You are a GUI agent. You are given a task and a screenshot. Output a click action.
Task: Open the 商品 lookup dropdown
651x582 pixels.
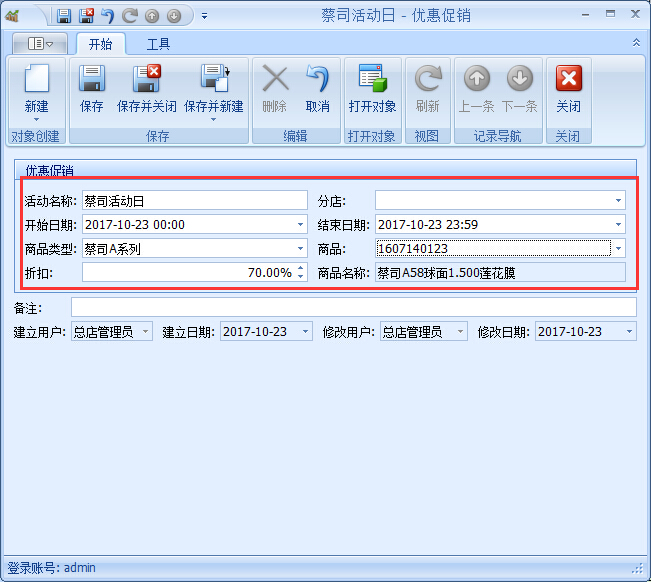[618, 249]
